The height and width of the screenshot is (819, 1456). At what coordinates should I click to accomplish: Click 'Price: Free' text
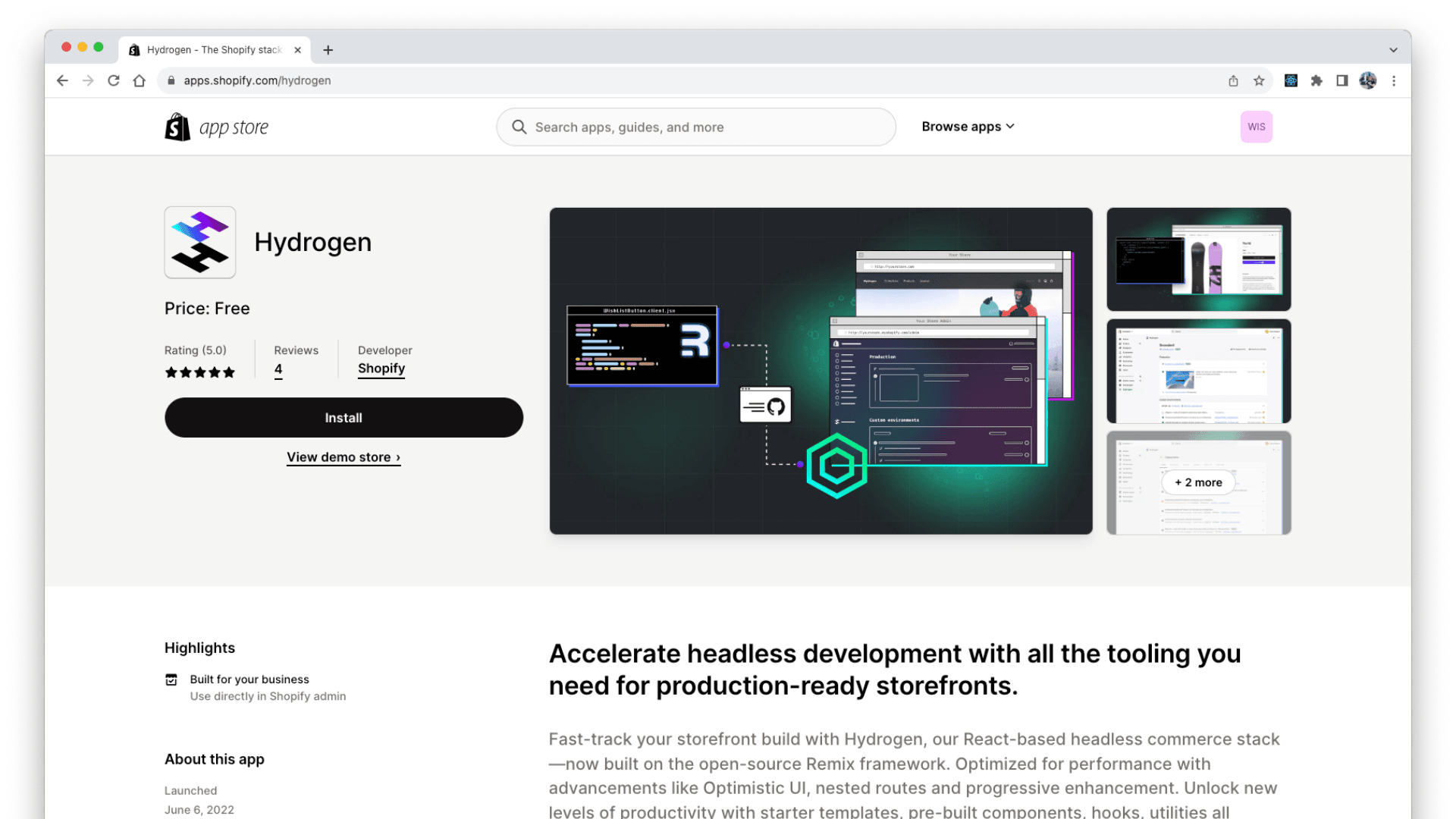(x=207, y=309)
